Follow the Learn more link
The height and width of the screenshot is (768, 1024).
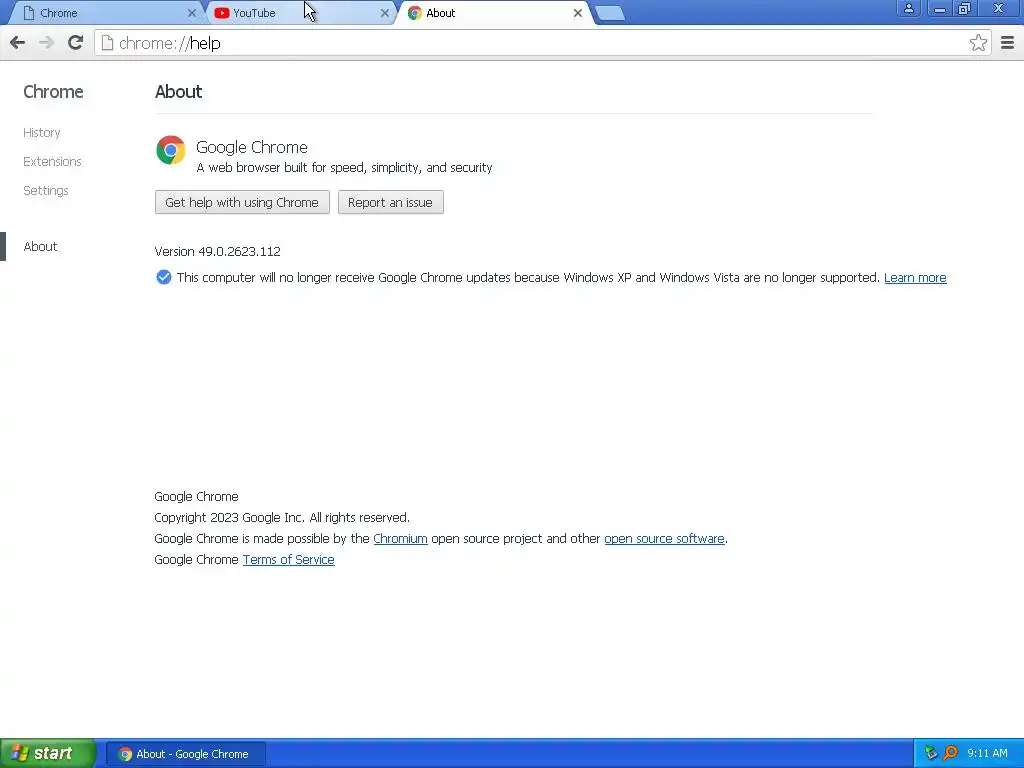click(x=915, y=278)
